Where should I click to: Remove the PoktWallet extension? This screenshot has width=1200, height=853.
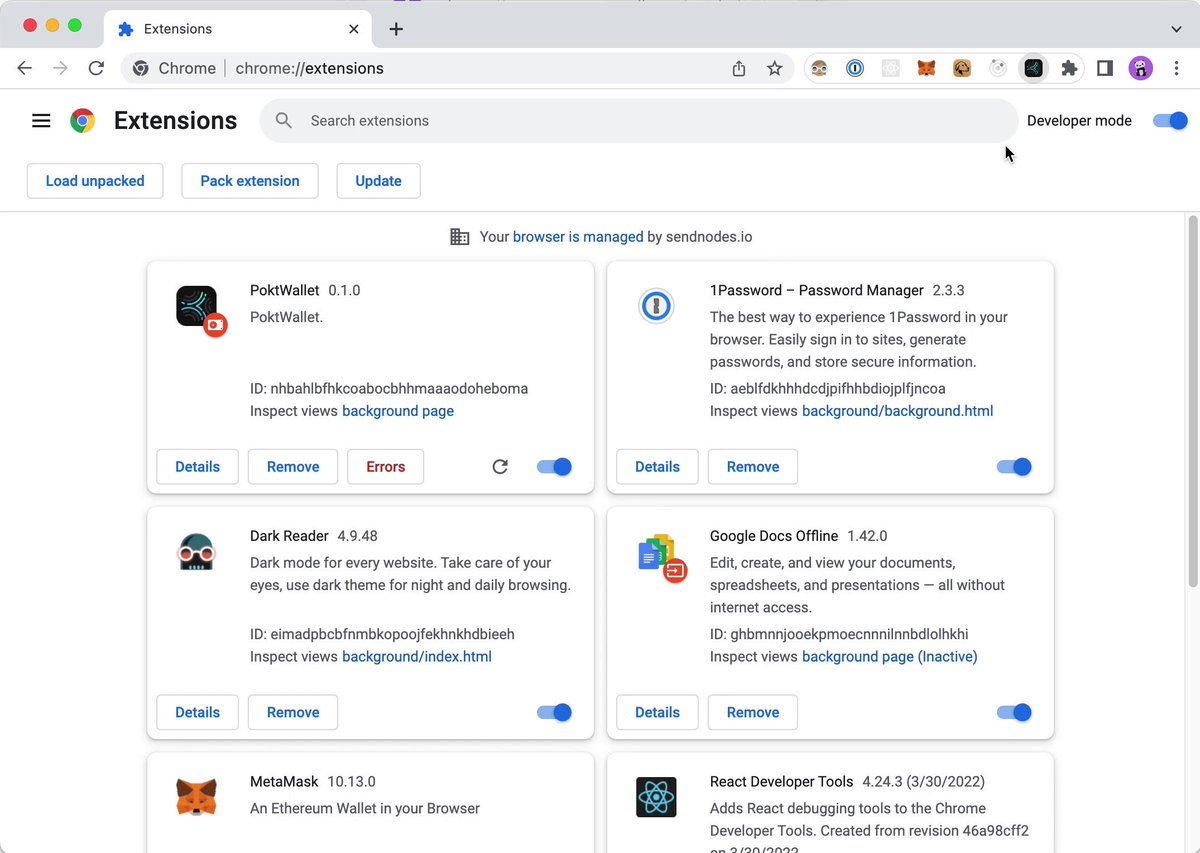click(x=293, y=467)
